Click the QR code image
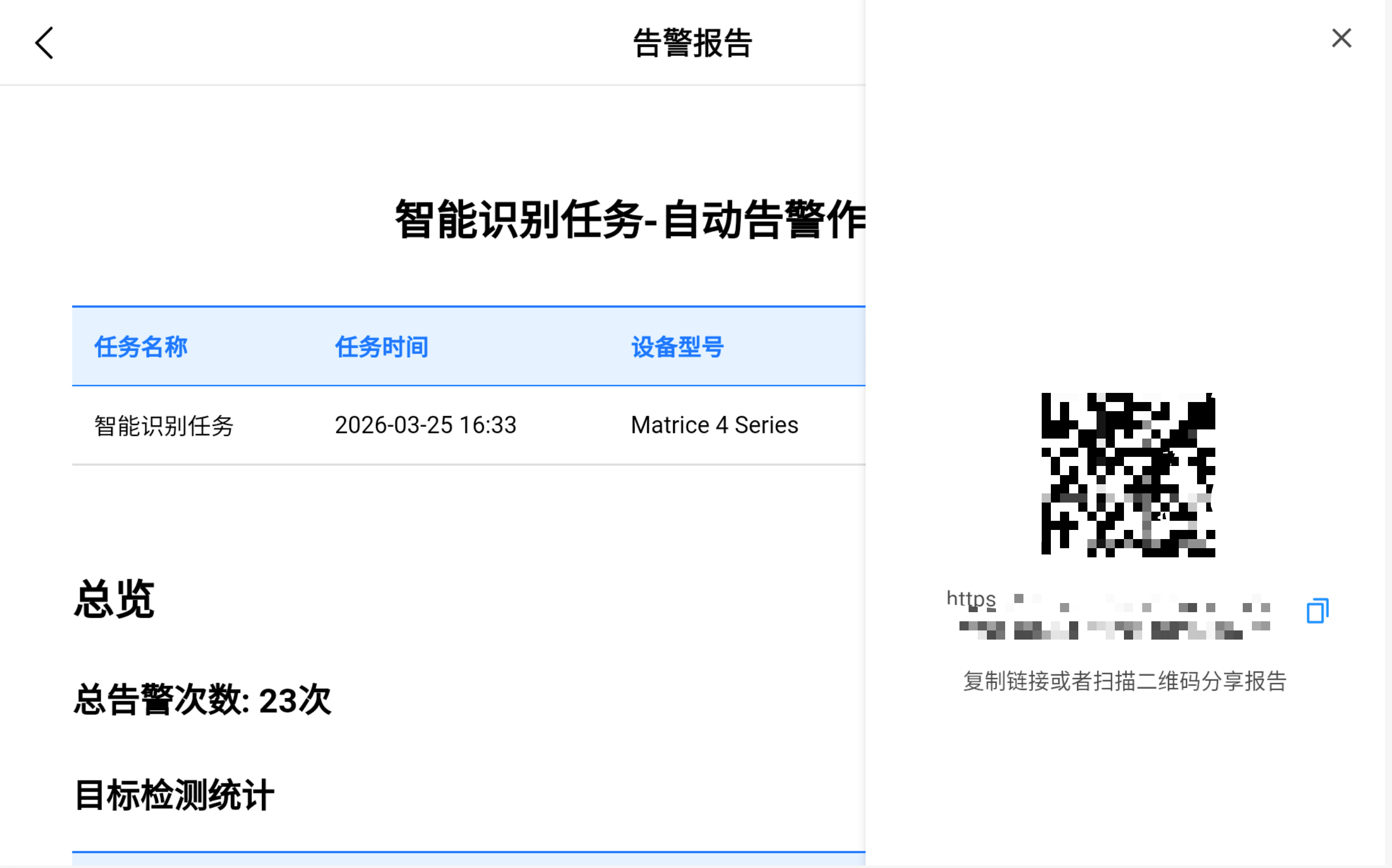The image size is (1392, 868). click(1128, 475)
